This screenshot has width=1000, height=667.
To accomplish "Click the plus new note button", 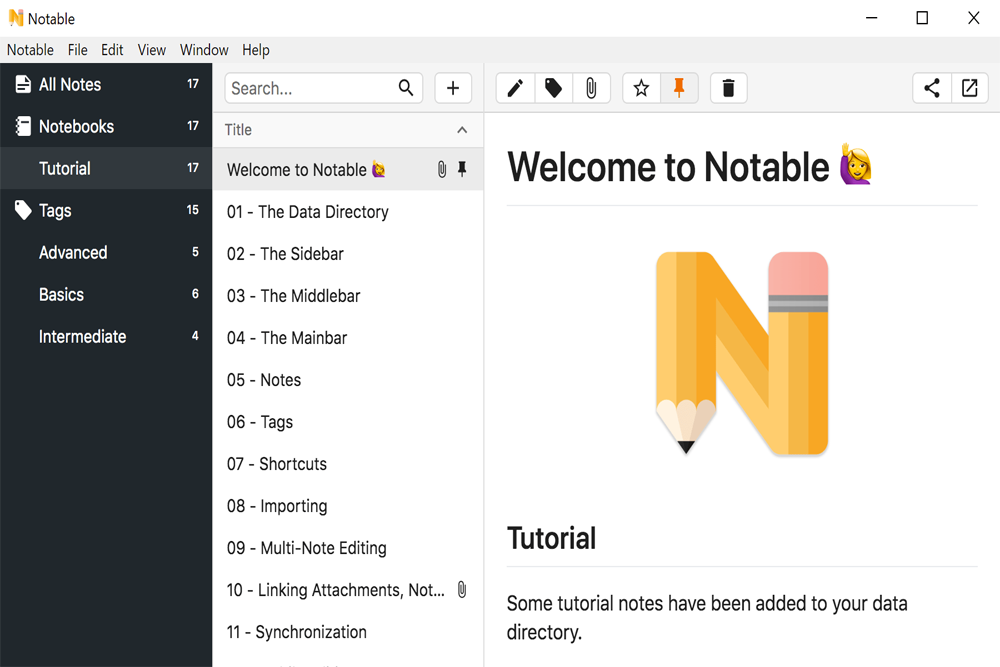I will click(452, 88).
